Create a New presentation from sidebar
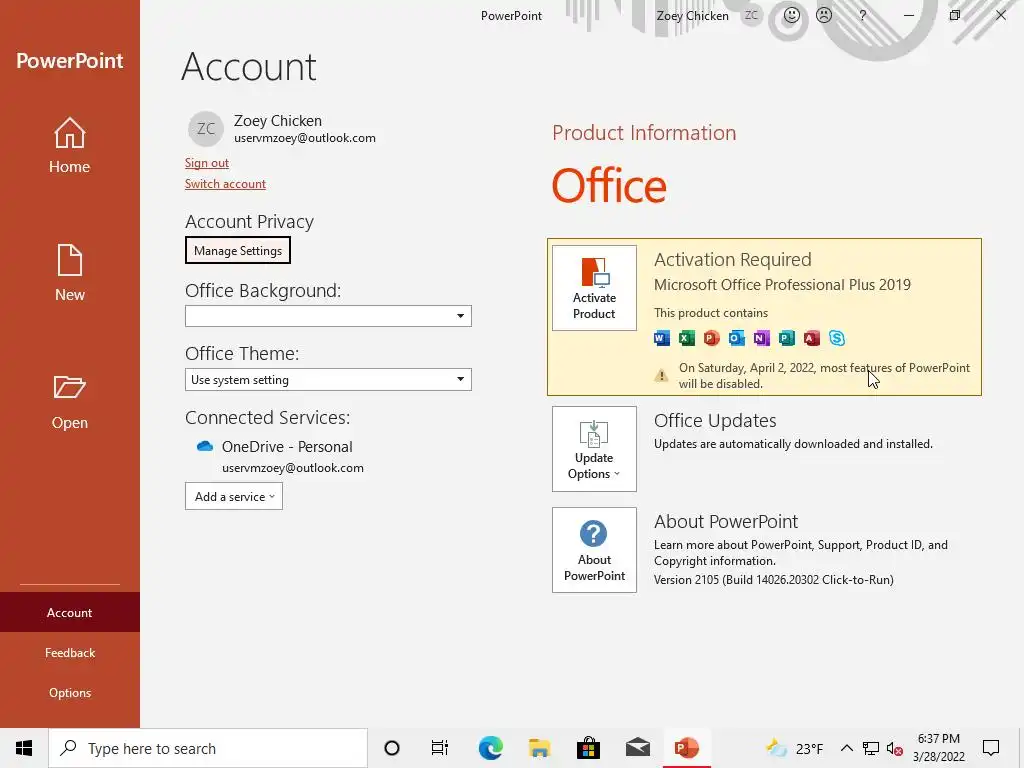1024x768 pixels. 69,273
